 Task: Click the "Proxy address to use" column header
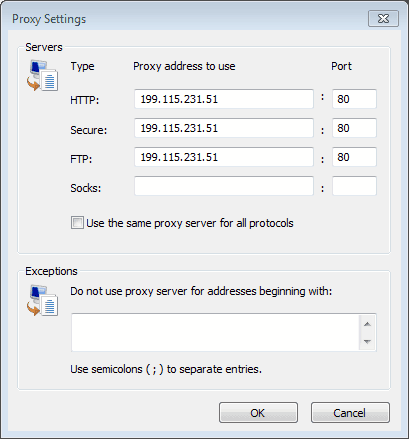(184, 66)
